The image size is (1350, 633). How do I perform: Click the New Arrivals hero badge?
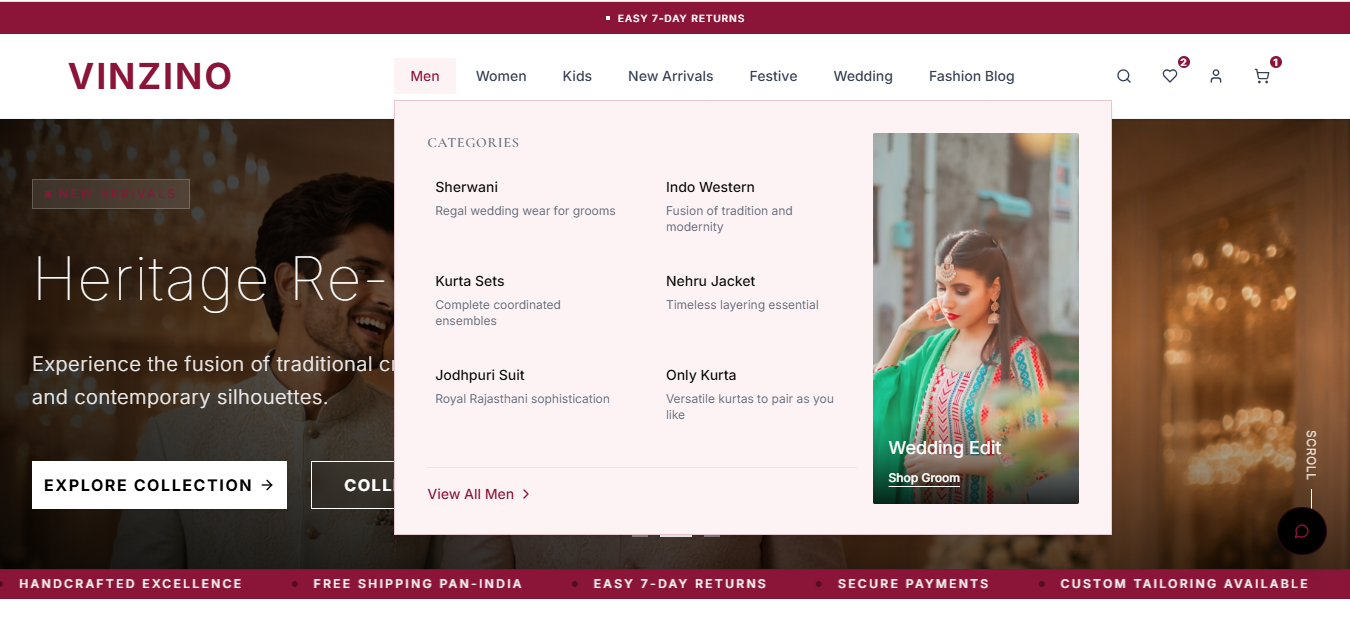tap(111, 194)
